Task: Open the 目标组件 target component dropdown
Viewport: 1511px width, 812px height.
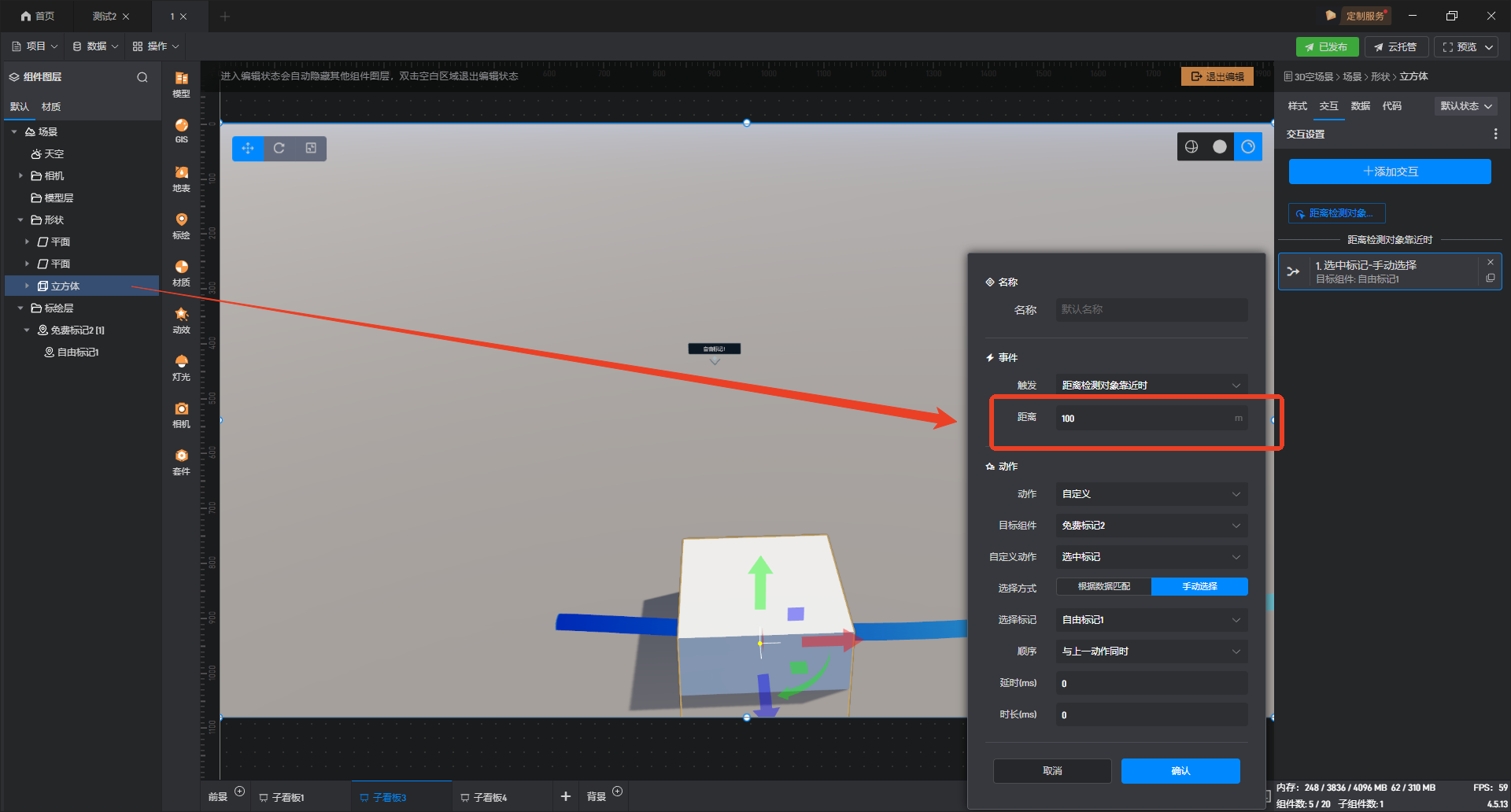Action: coord(1151,526)
